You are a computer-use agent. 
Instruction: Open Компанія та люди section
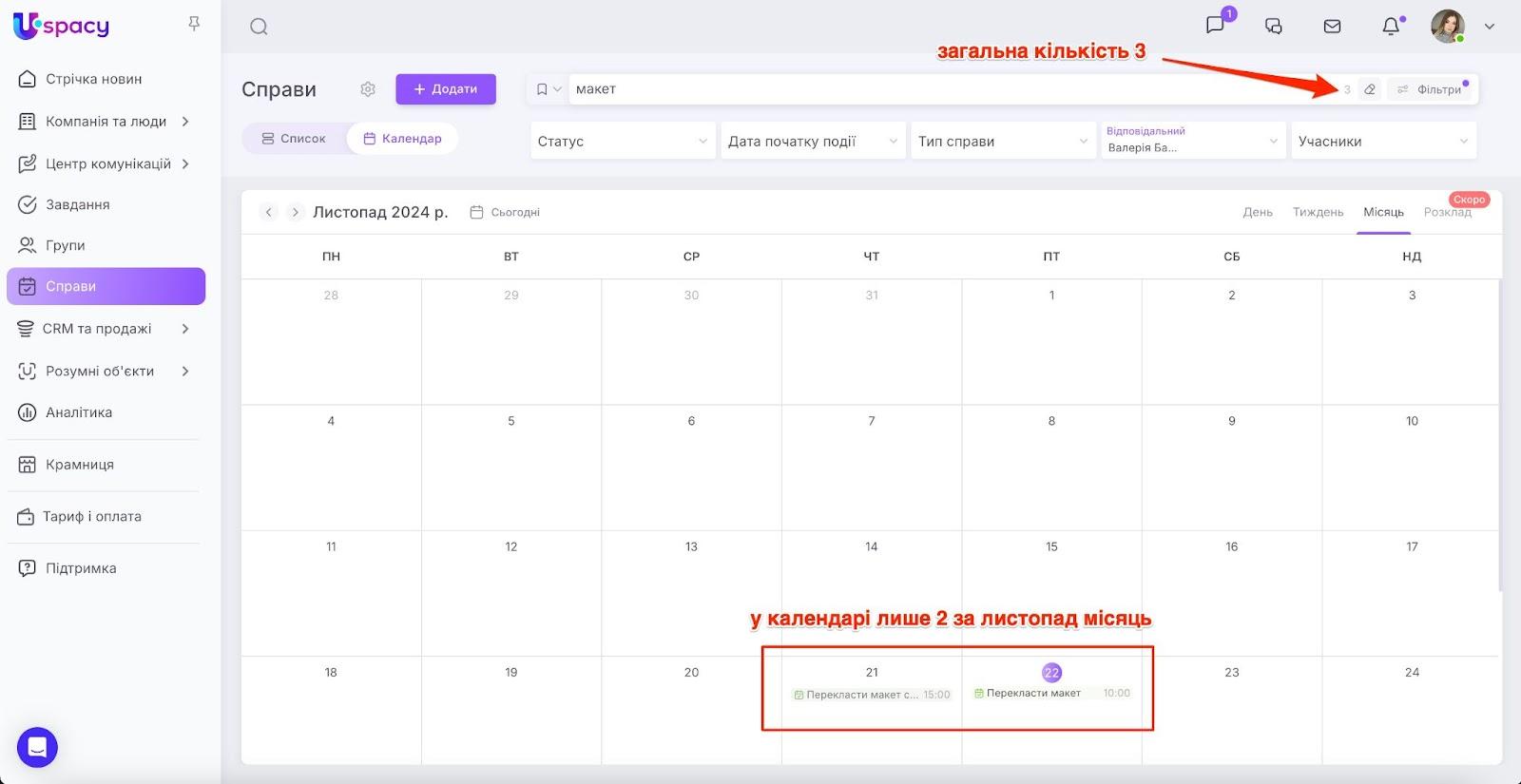(106, 122)
